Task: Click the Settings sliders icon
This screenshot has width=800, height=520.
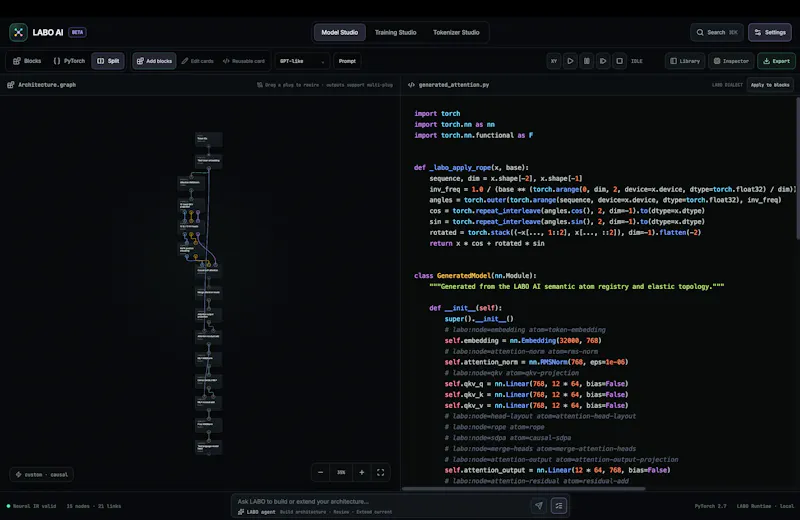Action: 758,32
